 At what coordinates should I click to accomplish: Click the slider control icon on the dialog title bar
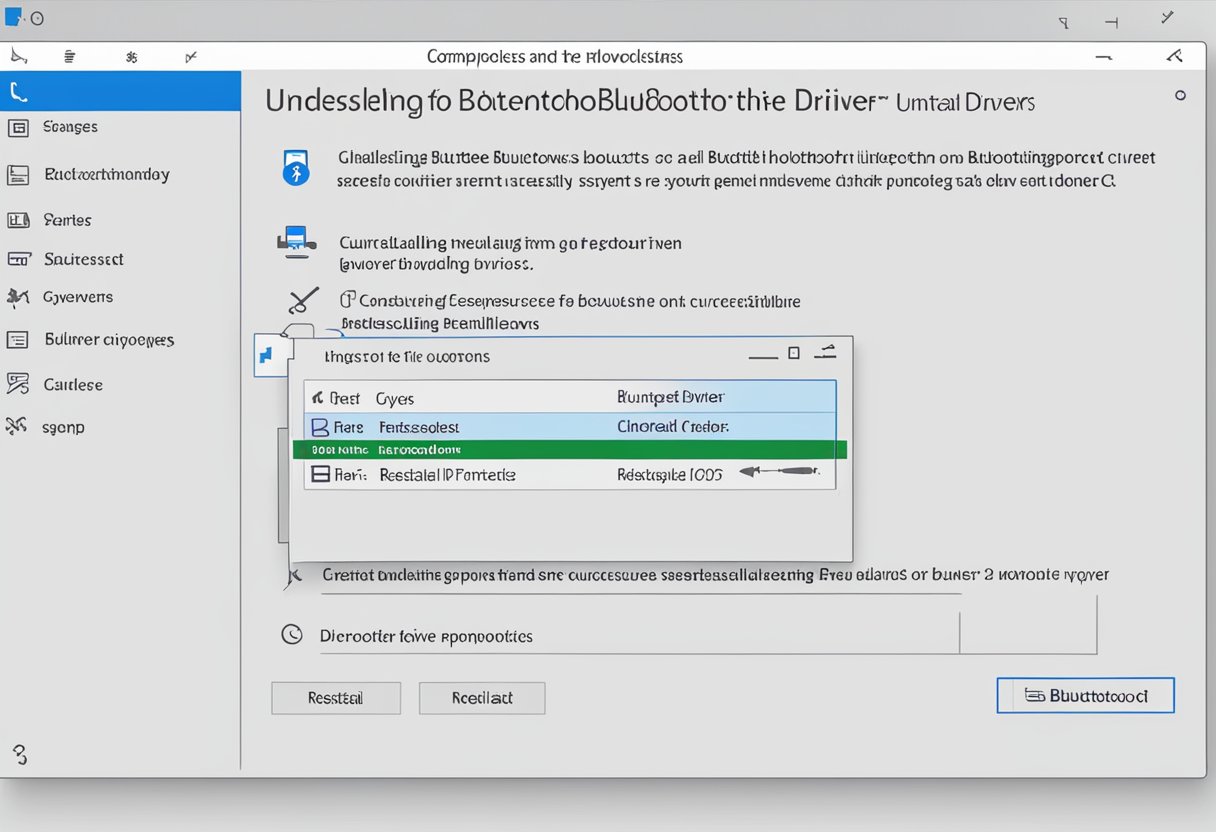[826, 353]
